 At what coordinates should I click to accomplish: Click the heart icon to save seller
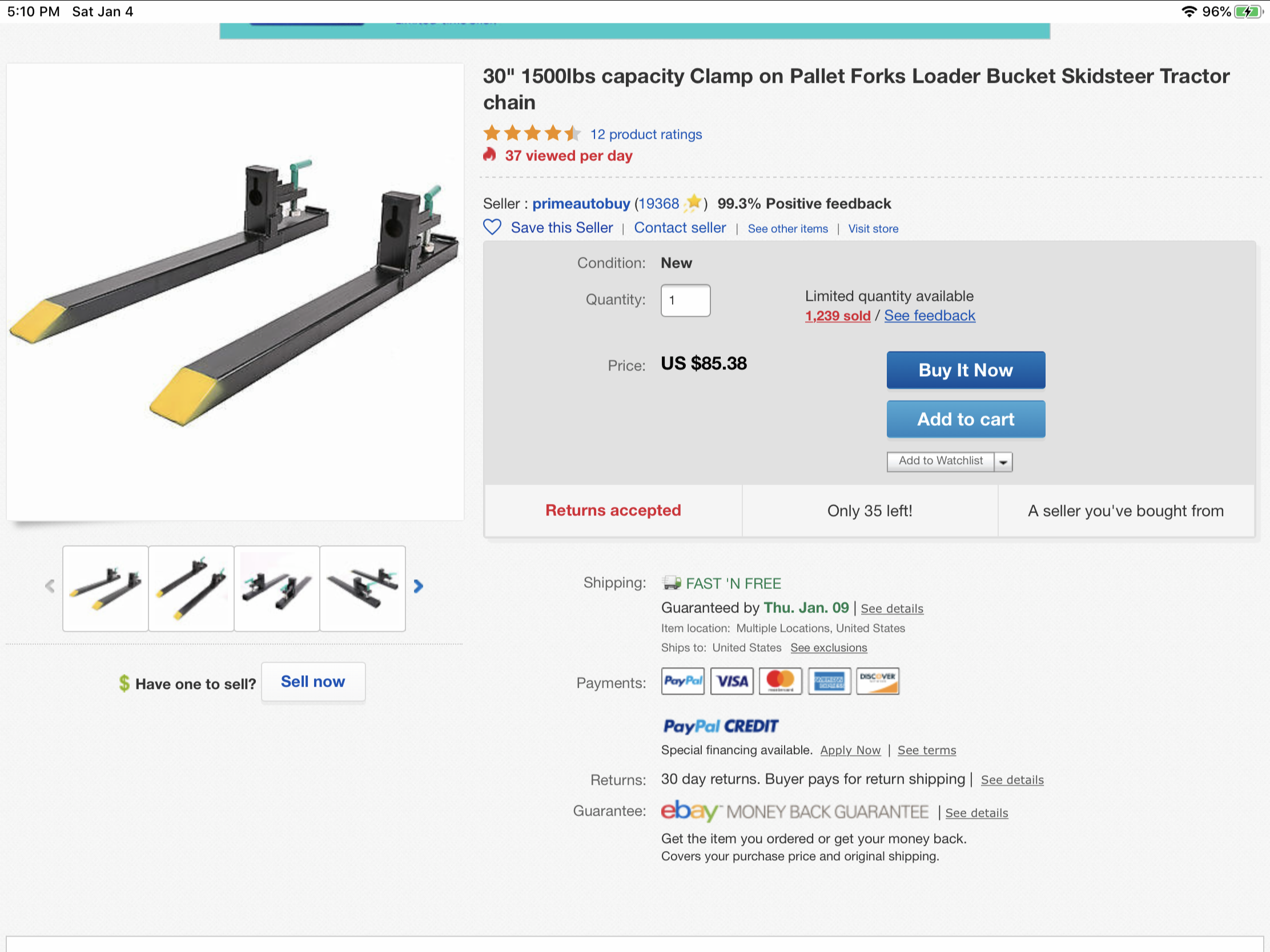(x=492, y=228)
